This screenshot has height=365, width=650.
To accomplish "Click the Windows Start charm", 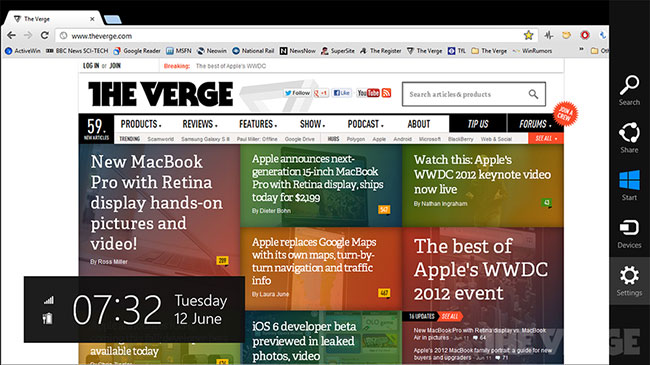I will (629, 185).
